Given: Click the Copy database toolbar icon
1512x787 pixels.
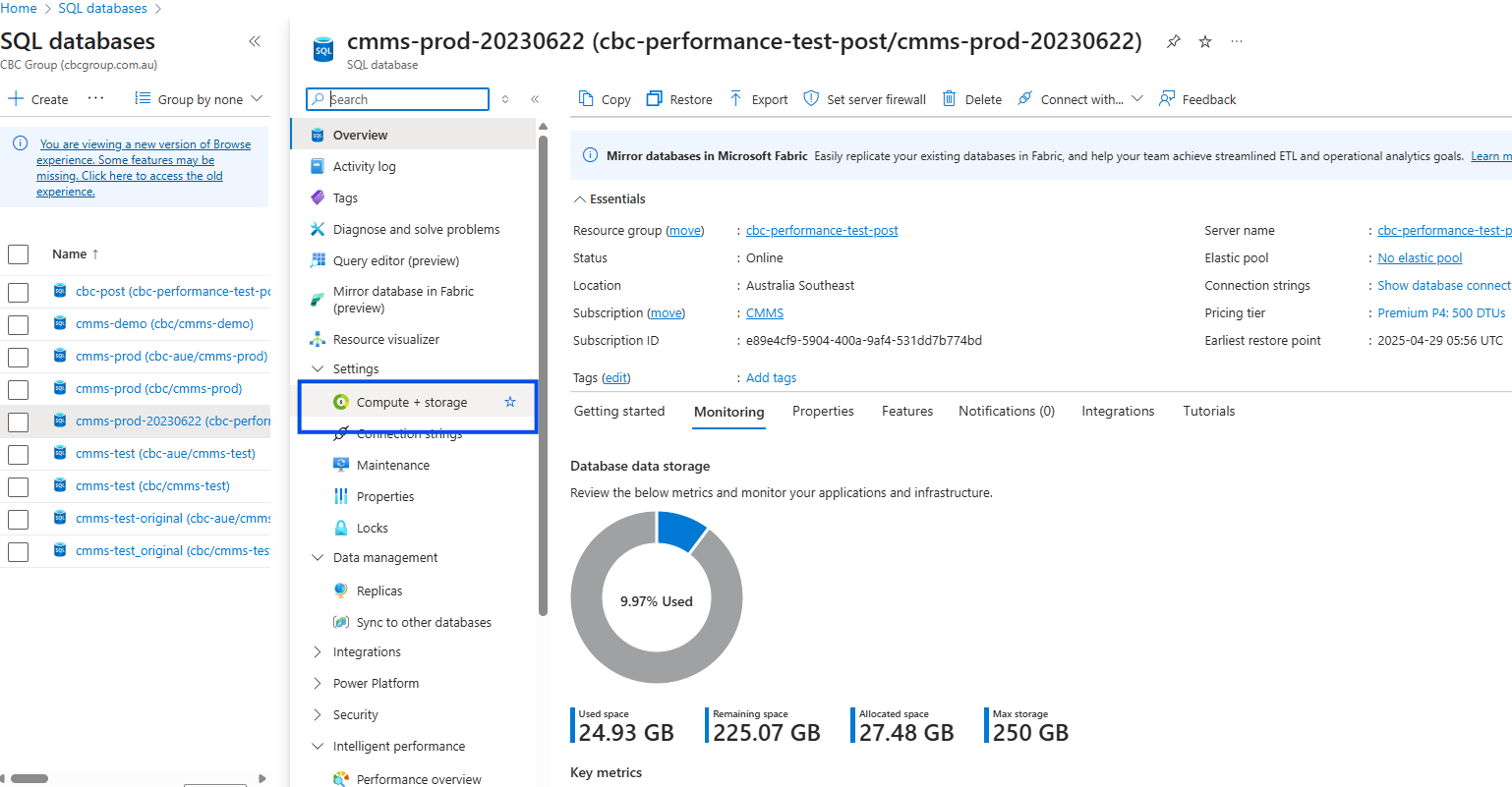Looking at the screenshot, I should tap(586, 98).
